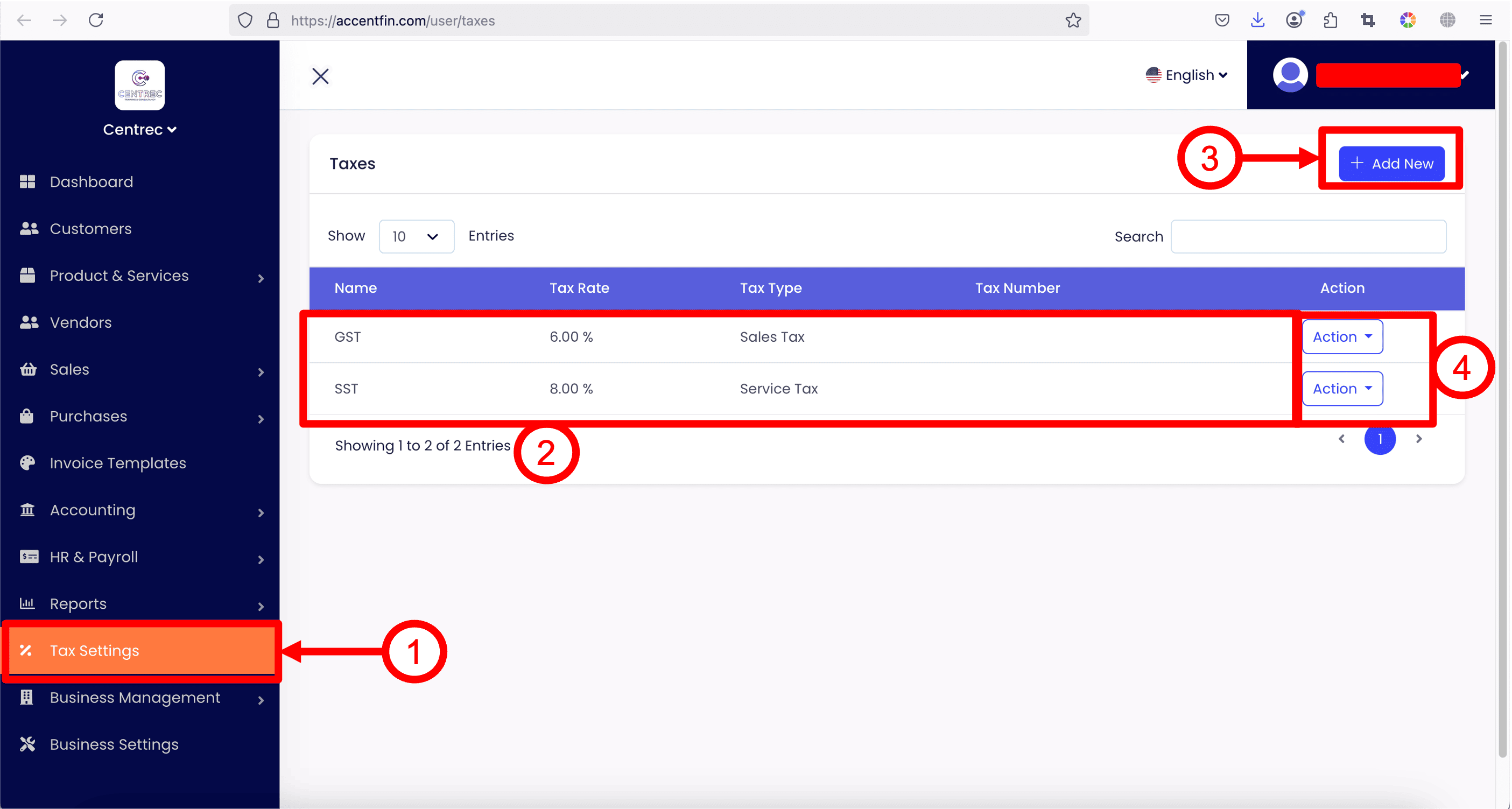Open Action dropdown for SST row
This screenshot has height=809, width=1512.
(1342, 389)
